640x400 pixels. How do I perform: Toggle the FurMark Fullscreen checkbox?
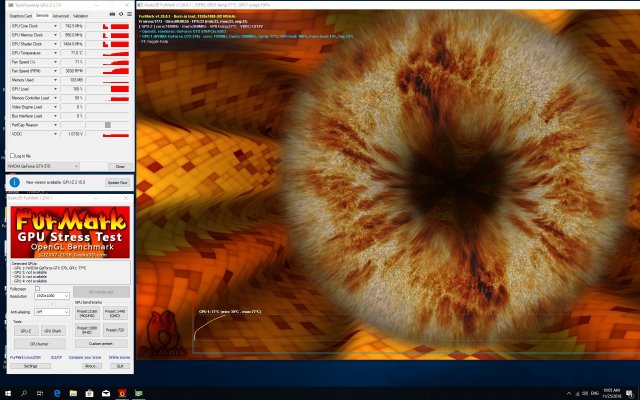37,288
